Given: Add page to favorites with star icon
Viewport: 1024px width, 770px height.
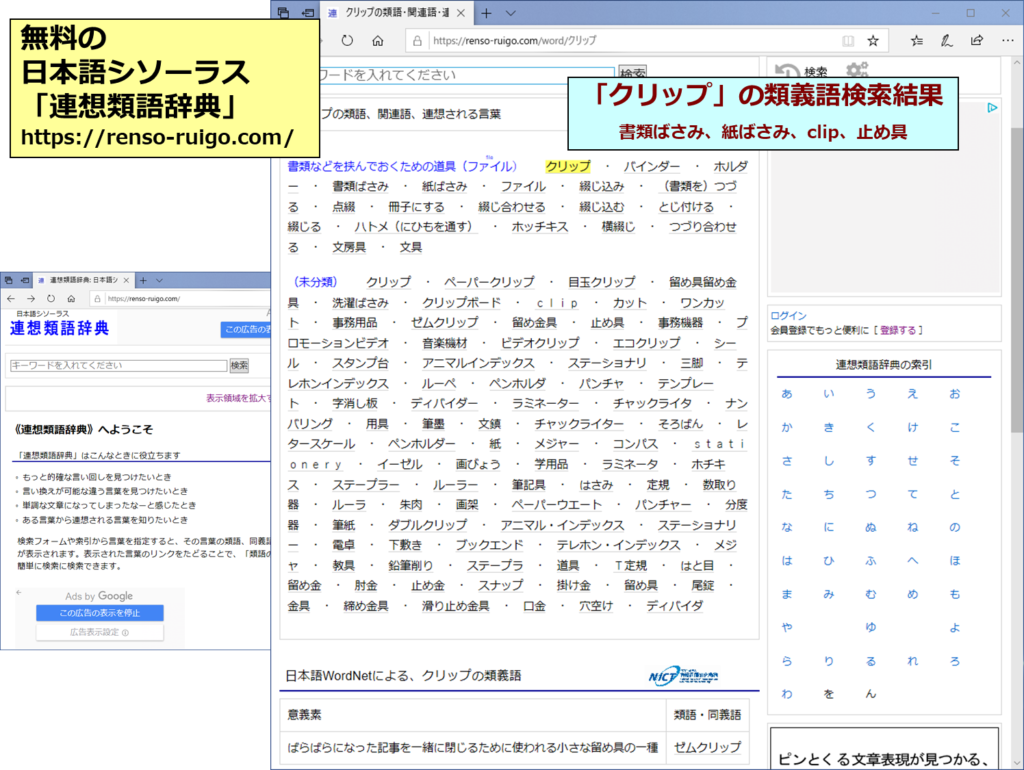Looking at the screenshot, I should 872,41.
